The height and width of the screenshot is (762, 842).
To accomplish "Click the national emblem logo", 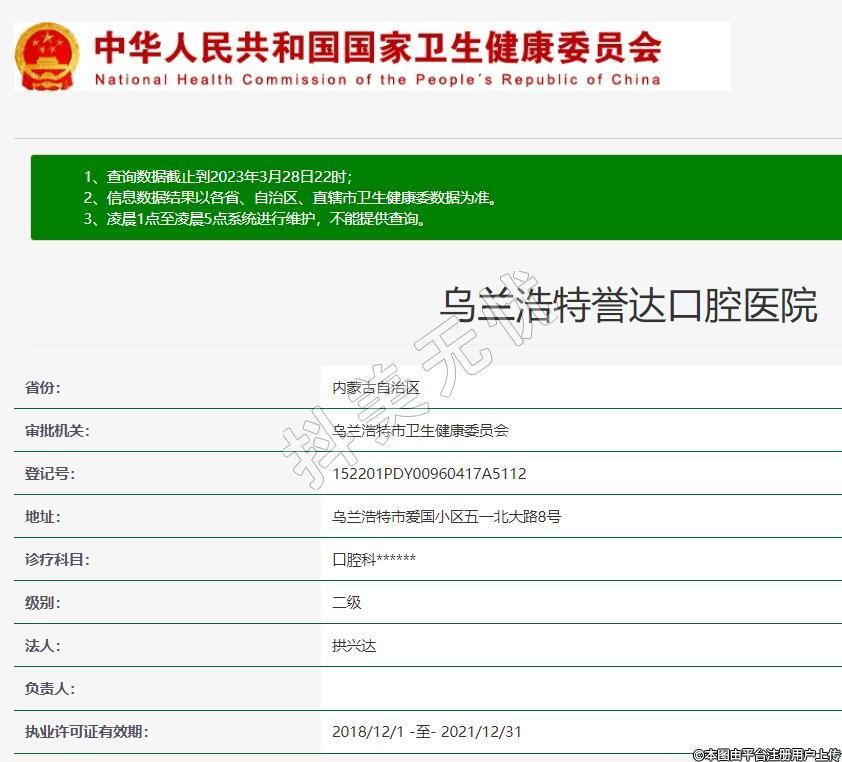I will point(46,57).
